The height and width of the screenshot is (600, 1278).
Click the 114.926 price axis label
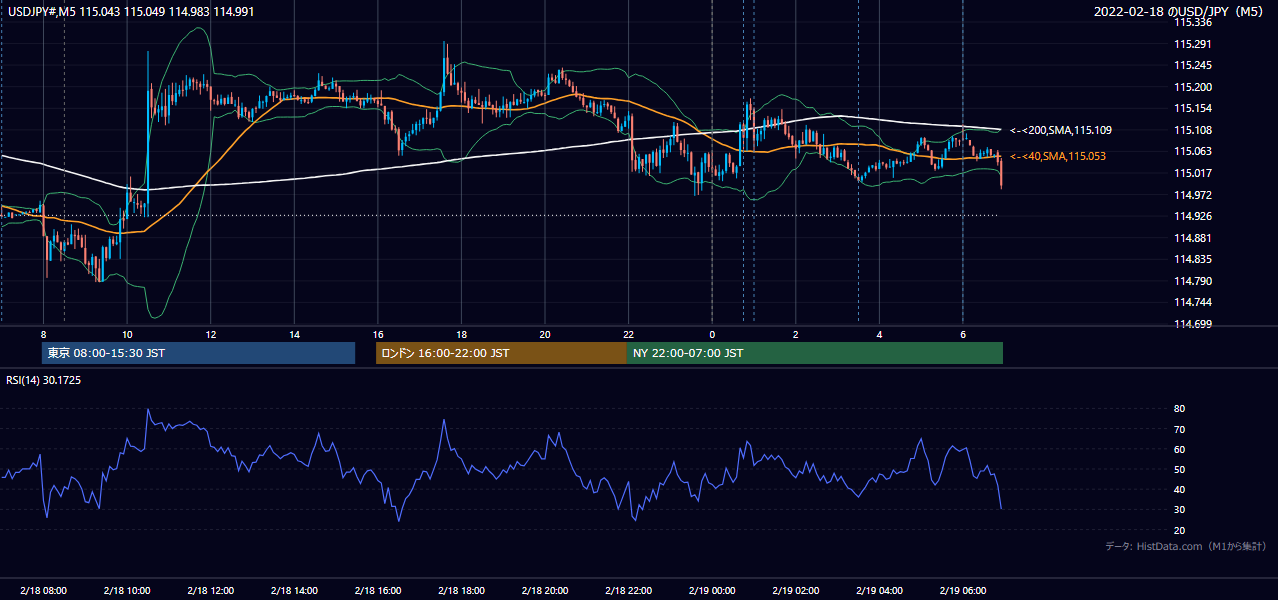1193,216
